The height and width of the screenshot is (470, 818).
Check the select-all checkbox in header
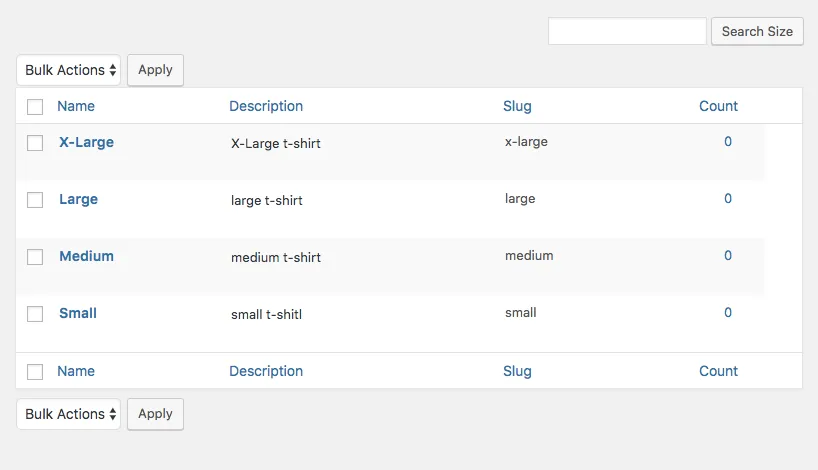click(35, 107)
